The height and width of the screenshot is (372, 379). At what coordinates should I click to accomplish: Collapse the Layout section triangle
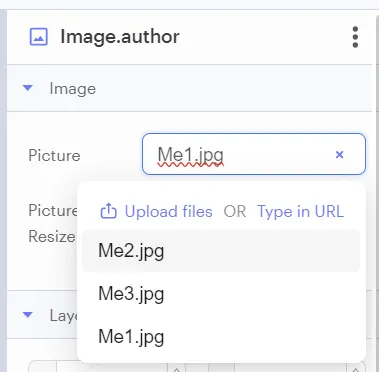[28, 315]
